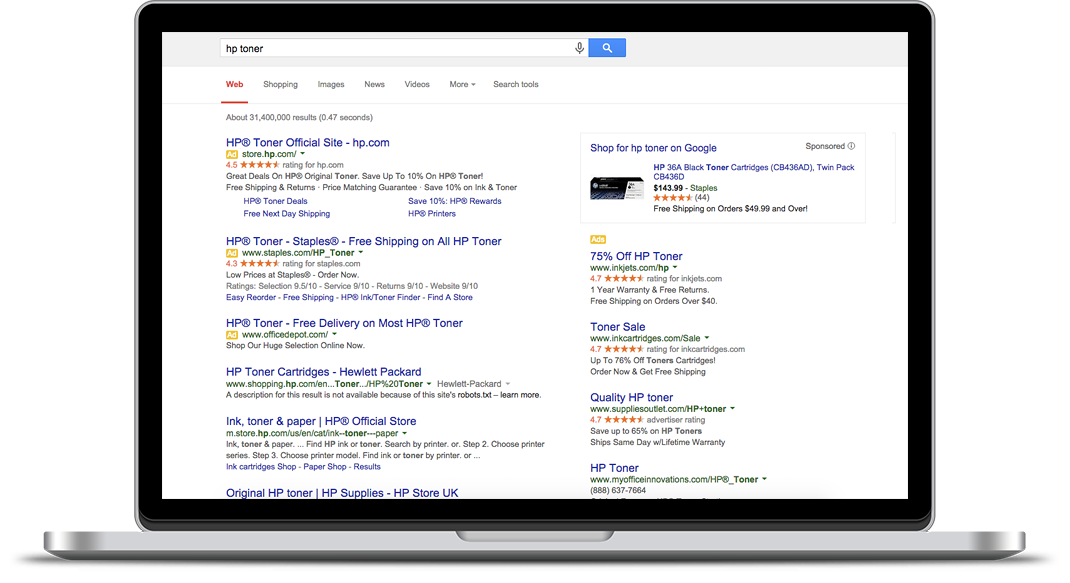The image size is (1070, 583).
Task: Open dropdown arrow beside www.inkjets.com/hp
Action: click(x=675, y=268)
